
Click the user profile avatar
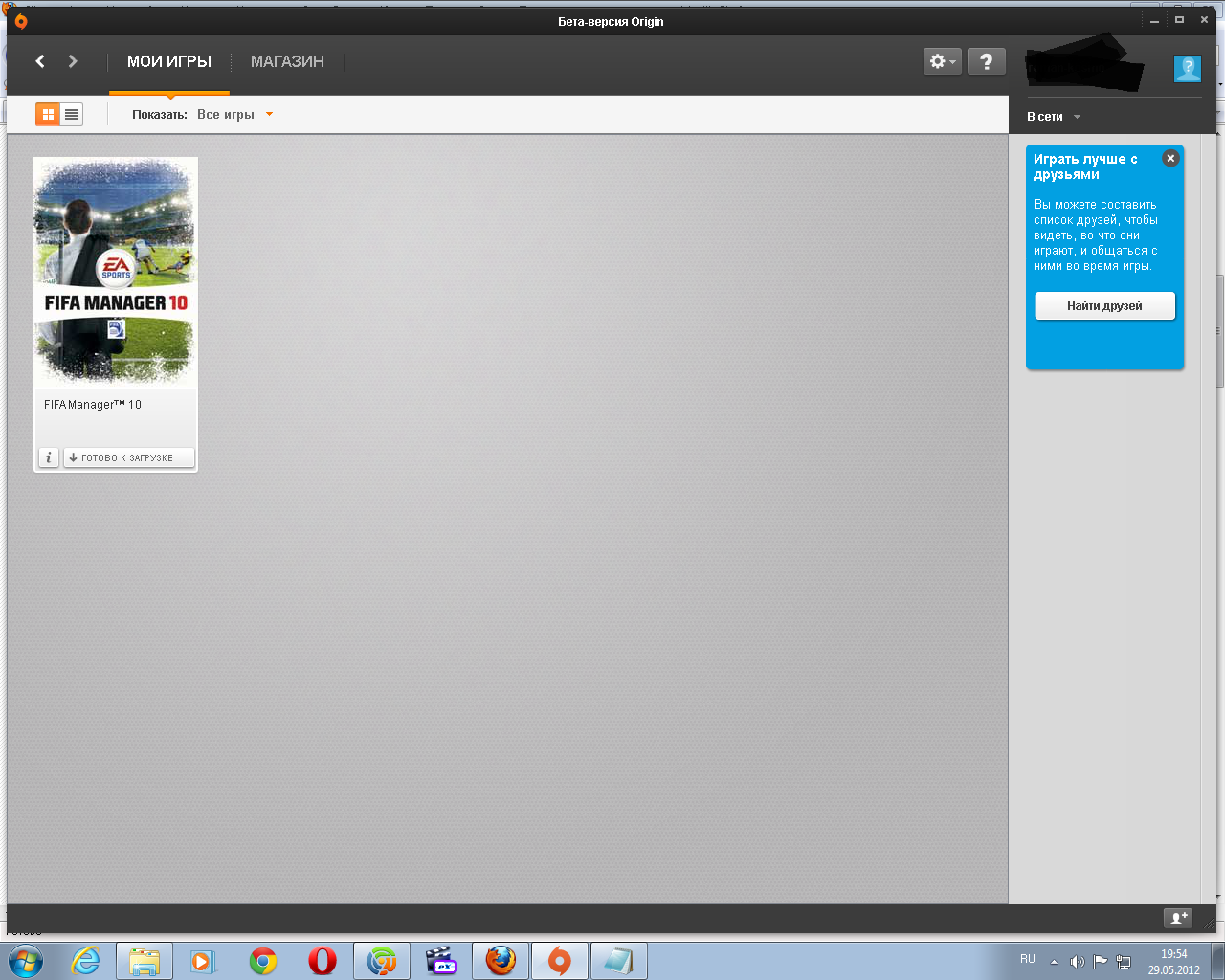tap(1188, 68)
